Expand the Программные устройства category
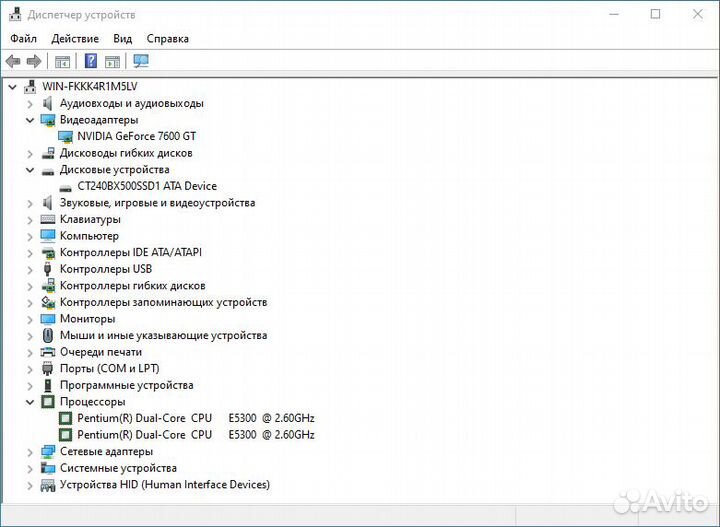 click(30, 386)
